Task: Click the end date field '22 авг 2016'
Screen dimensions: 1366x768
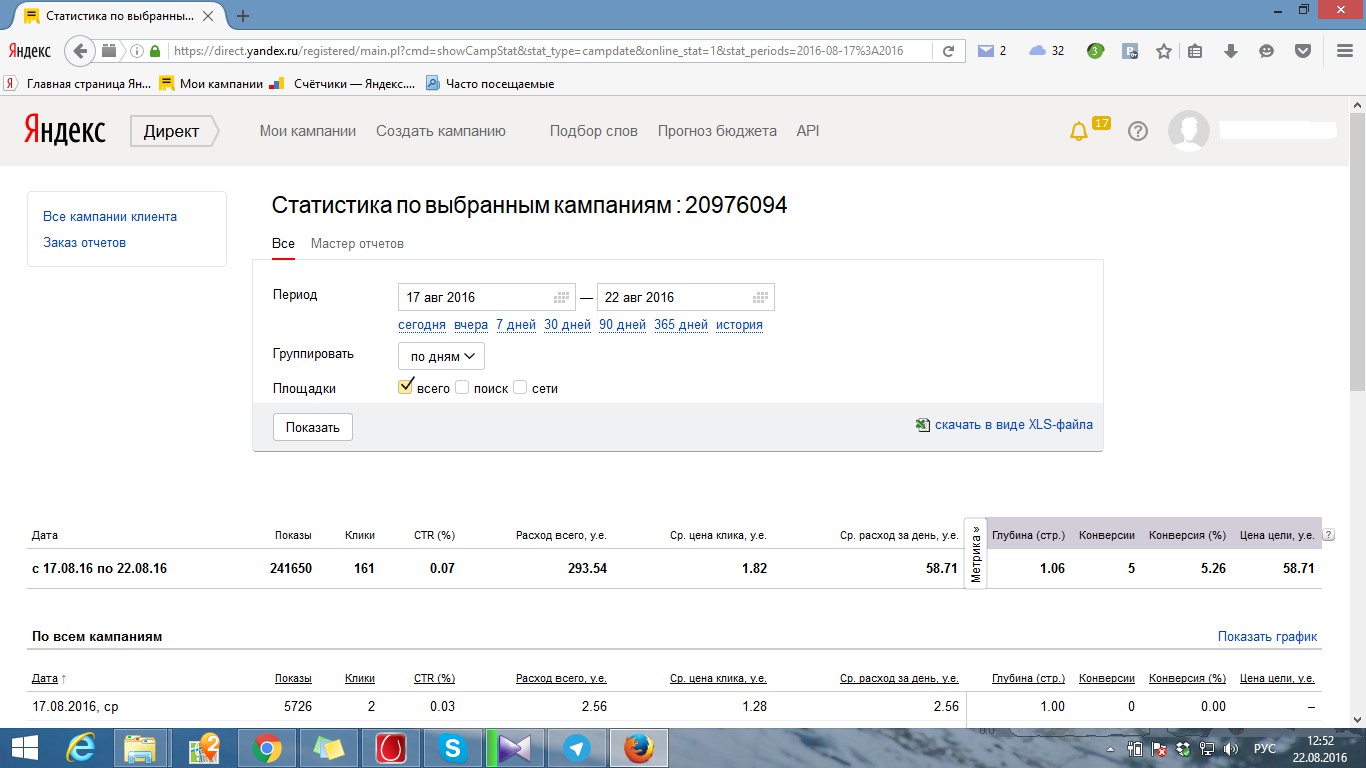Action: pos(686,297)
